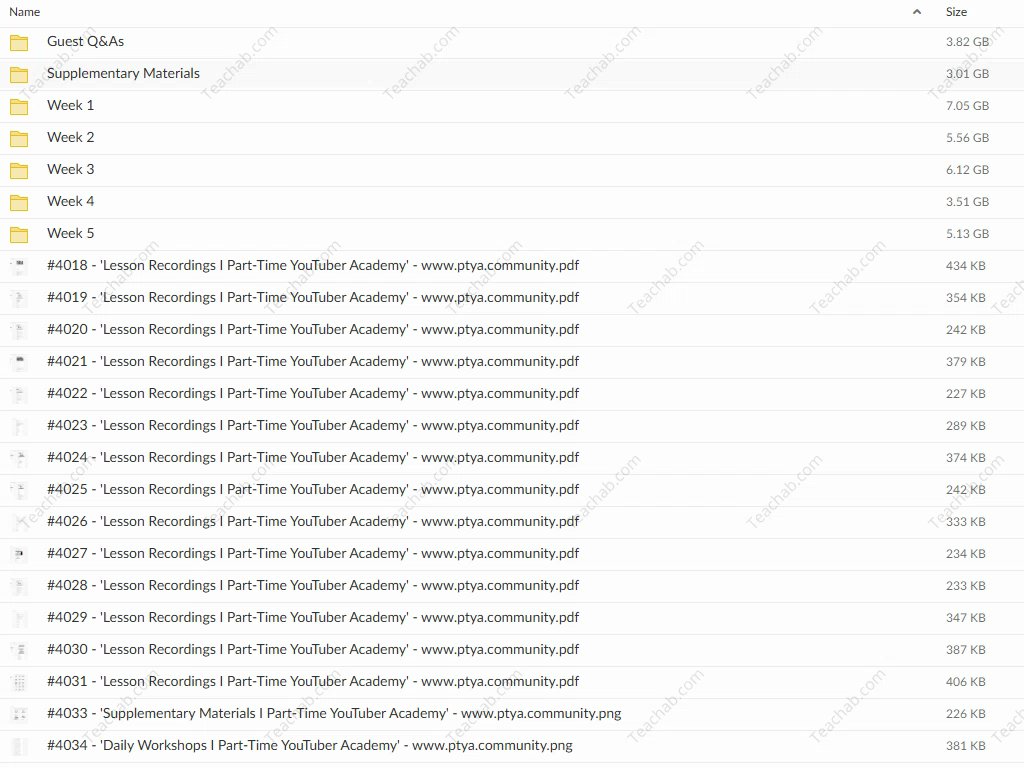Open #4031 Lesson Recordings PDF file name
This screenshot has height=768, width=1024.
click(313, 681)
